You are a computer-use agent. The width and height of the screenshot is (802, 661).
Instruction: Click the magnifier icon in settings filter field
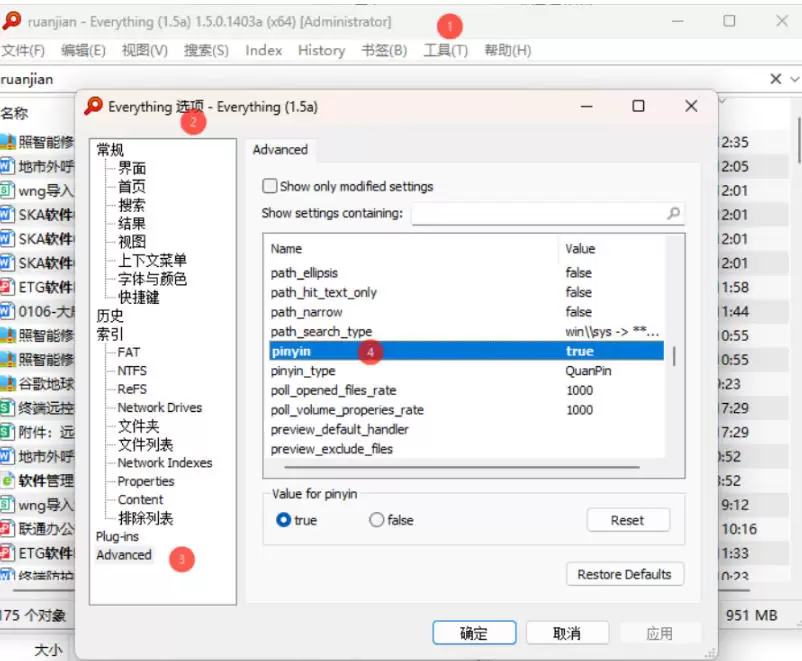coord(674,213)
